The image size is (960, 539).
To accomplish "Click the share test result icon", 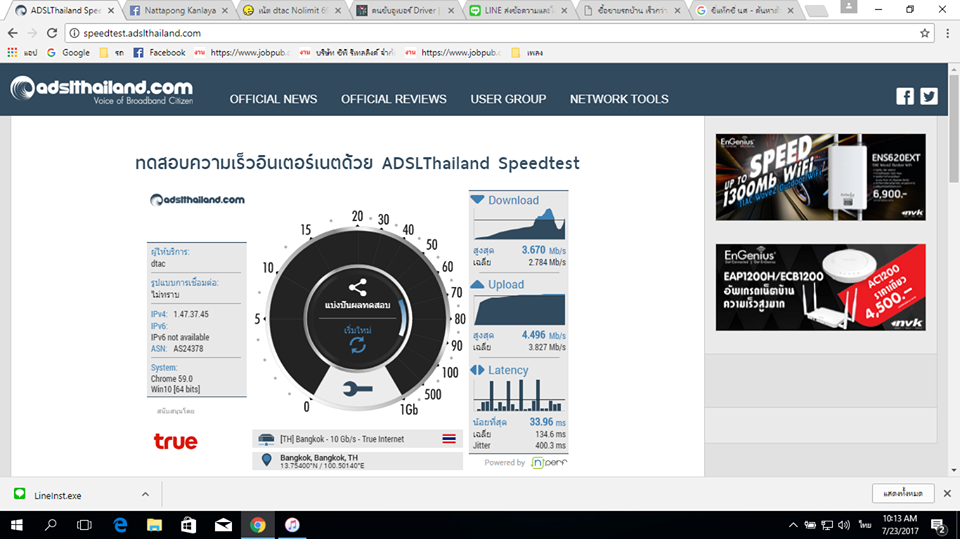I will pos(358,287).
